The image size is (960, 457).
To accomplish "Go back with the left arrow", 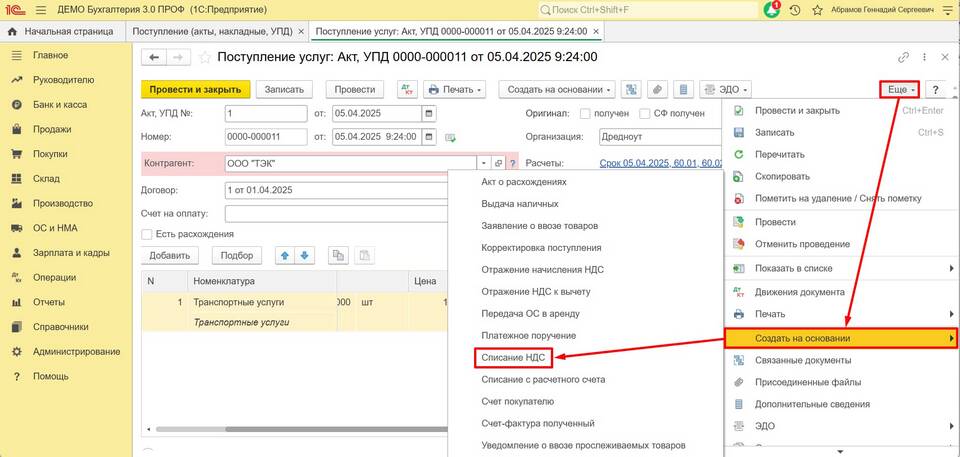I will coord(154,58).
